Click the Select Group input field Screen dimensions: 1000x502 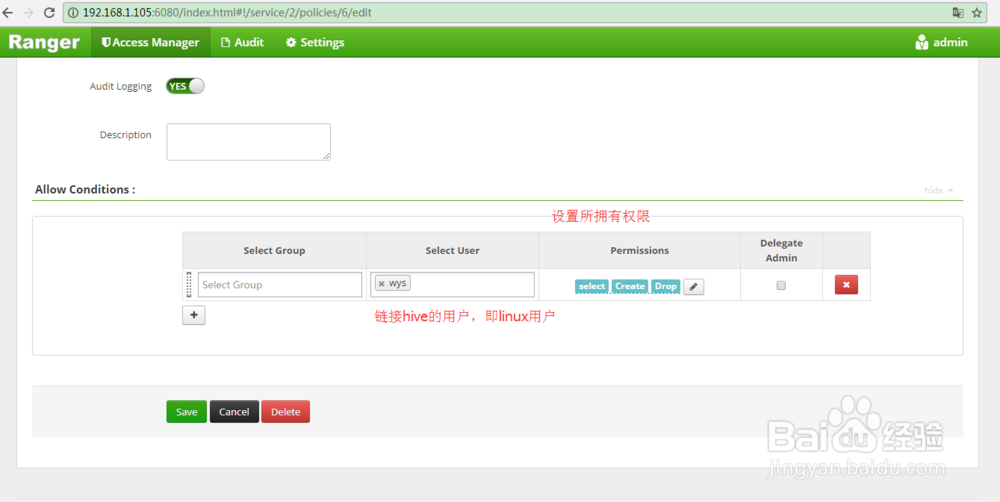click(280, 284)
